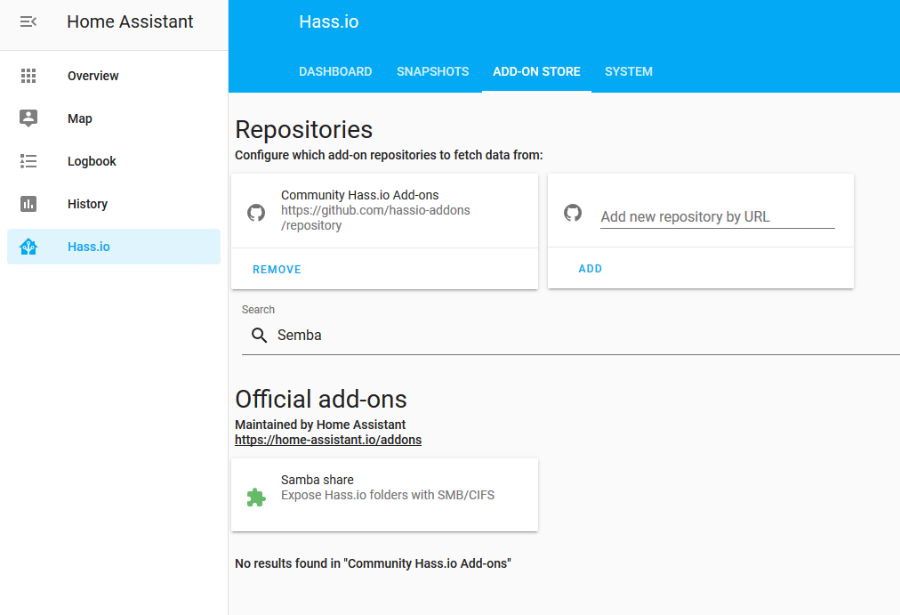Viewport: 900px width, 615px height.
Task: Collapse the sidebar with the menu icon
Action: 28,22
